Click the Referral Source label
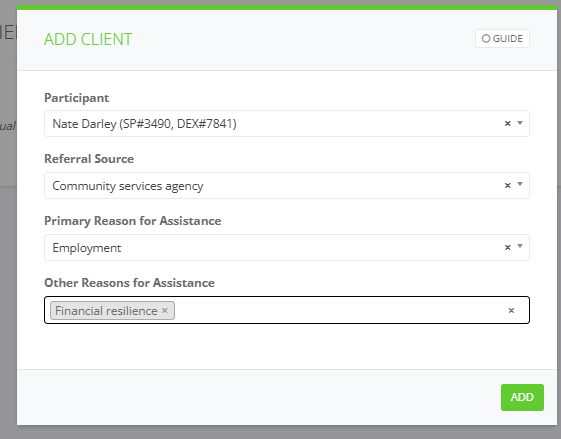This screenshot has height=439, width=561. coord(89,158)
